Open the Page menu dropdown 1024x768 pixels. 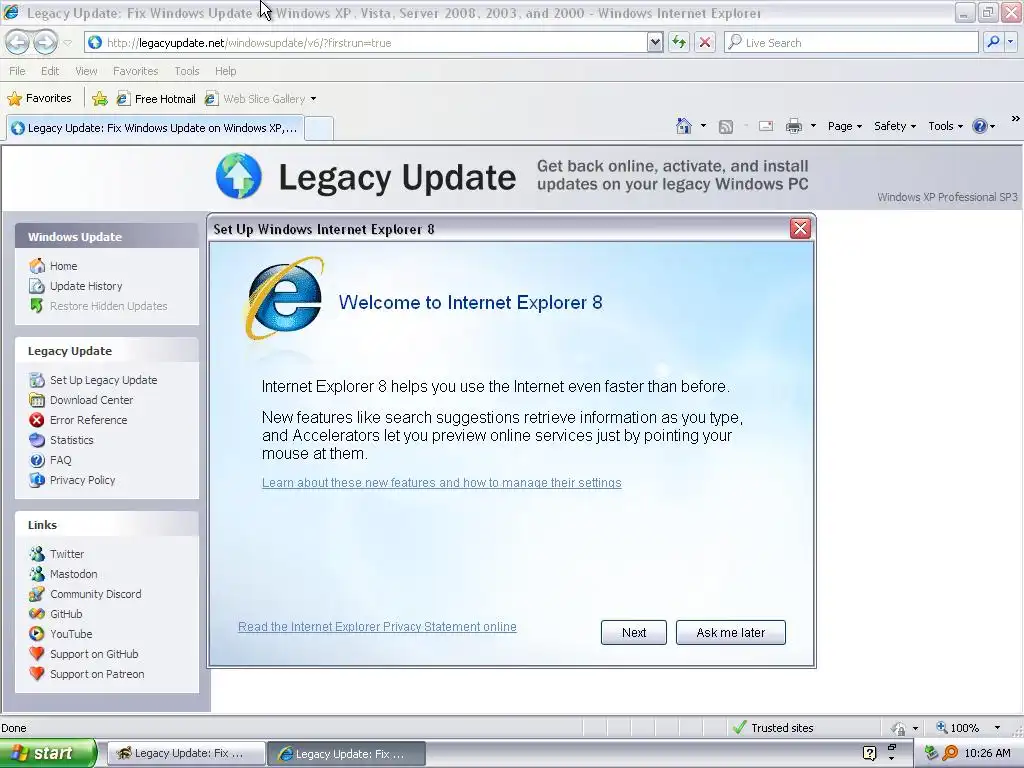click(845, 126)
